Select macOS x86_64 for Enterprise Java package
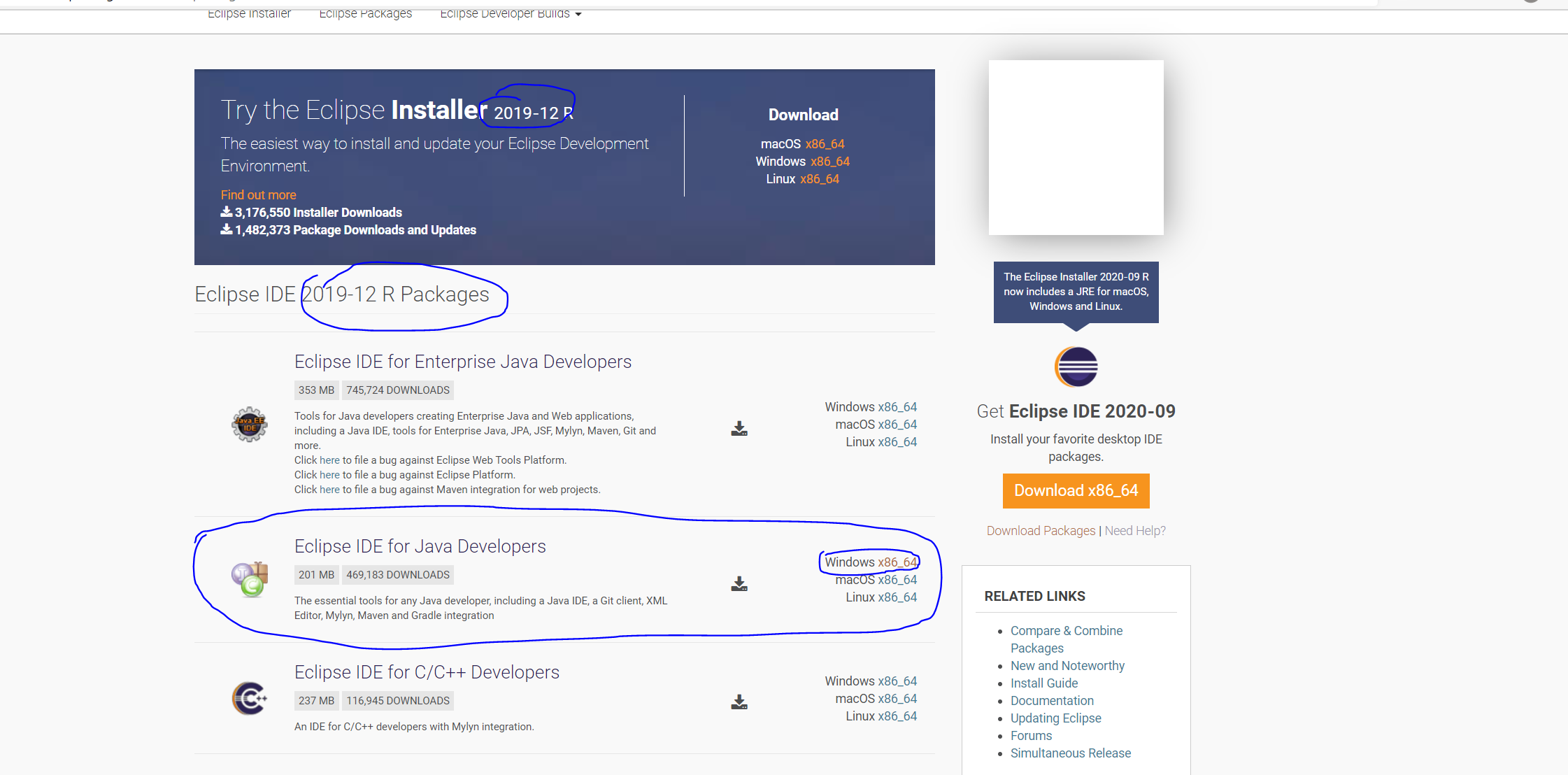The height and width of the screenshot is (775, 1568). coord(897,424)
